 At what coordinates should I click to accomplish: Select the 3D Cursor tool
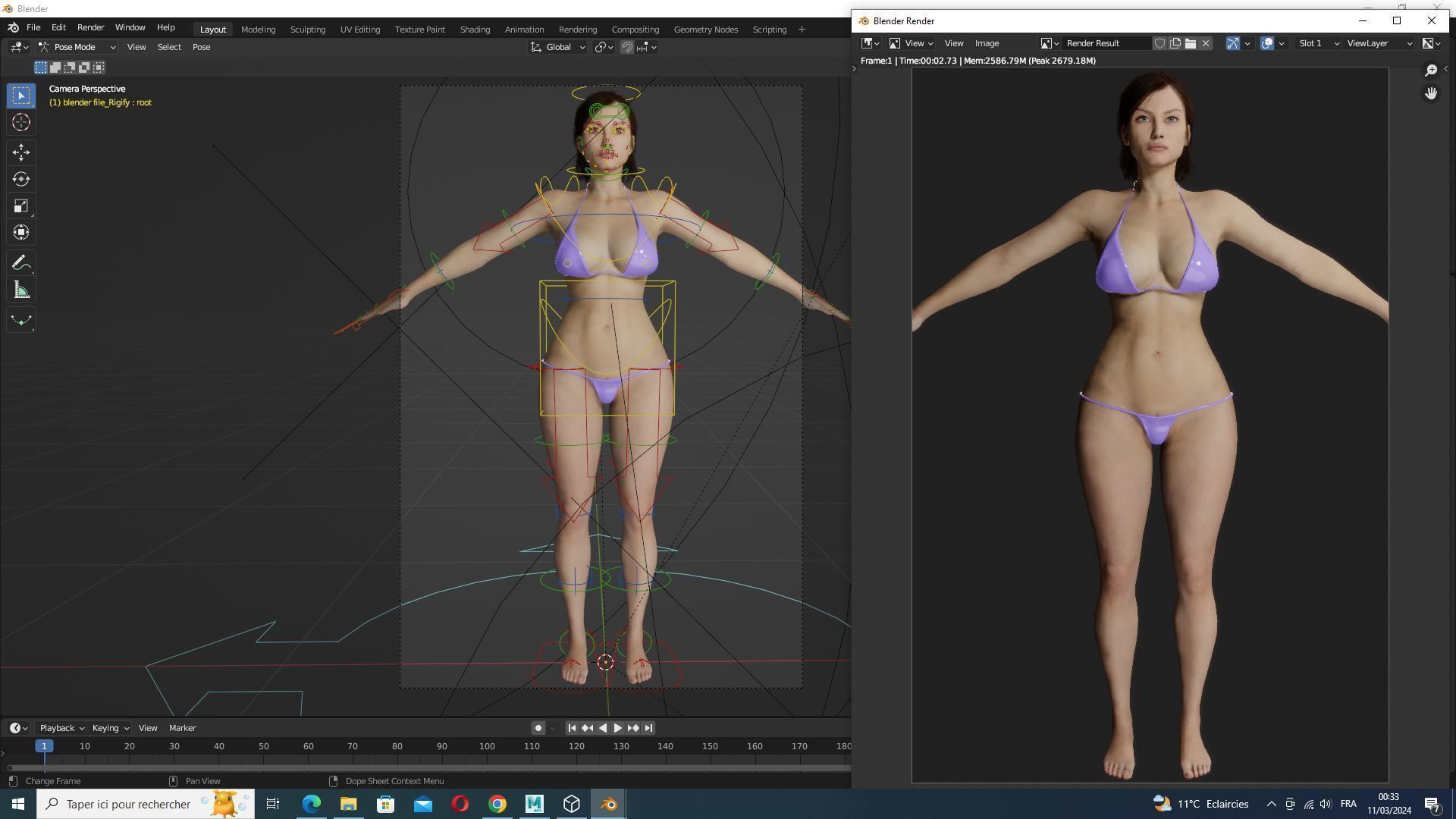click(x=21, y=122)
